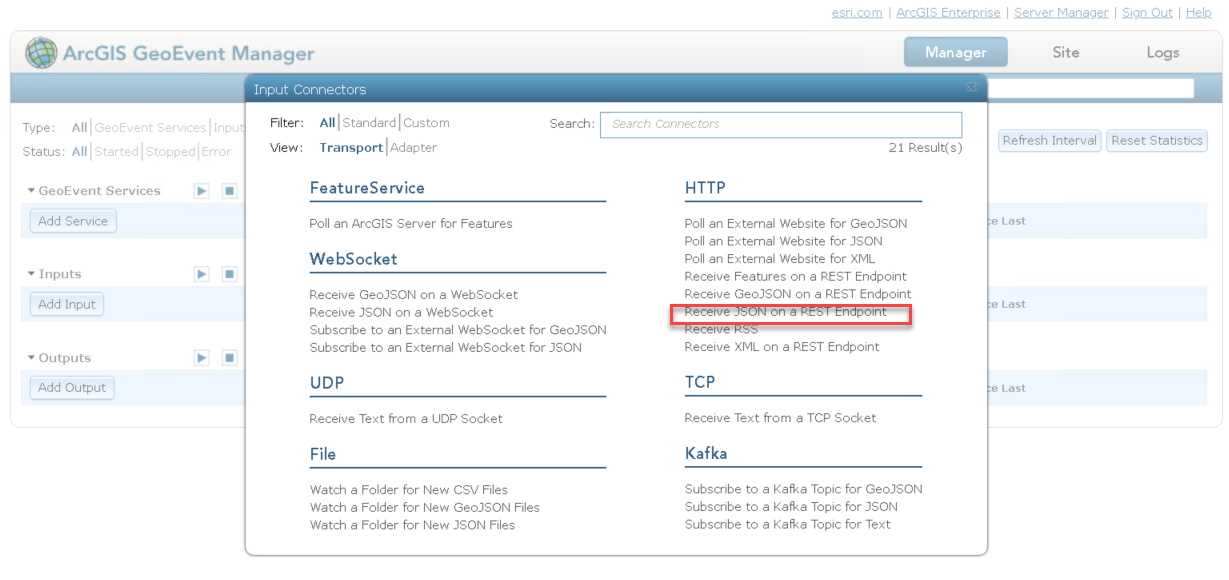Set Status filter to Stopped

click(171, 152)
